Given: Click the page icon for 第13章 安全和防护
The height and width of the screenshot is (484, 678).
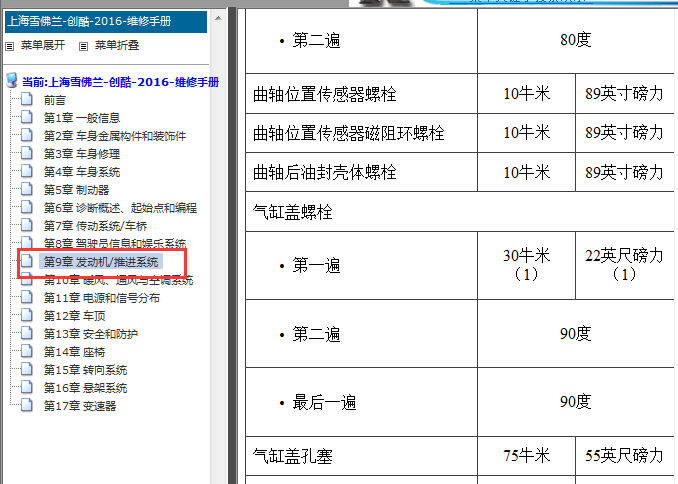Looking at the screenshot, I should click(x=27, y=333).
